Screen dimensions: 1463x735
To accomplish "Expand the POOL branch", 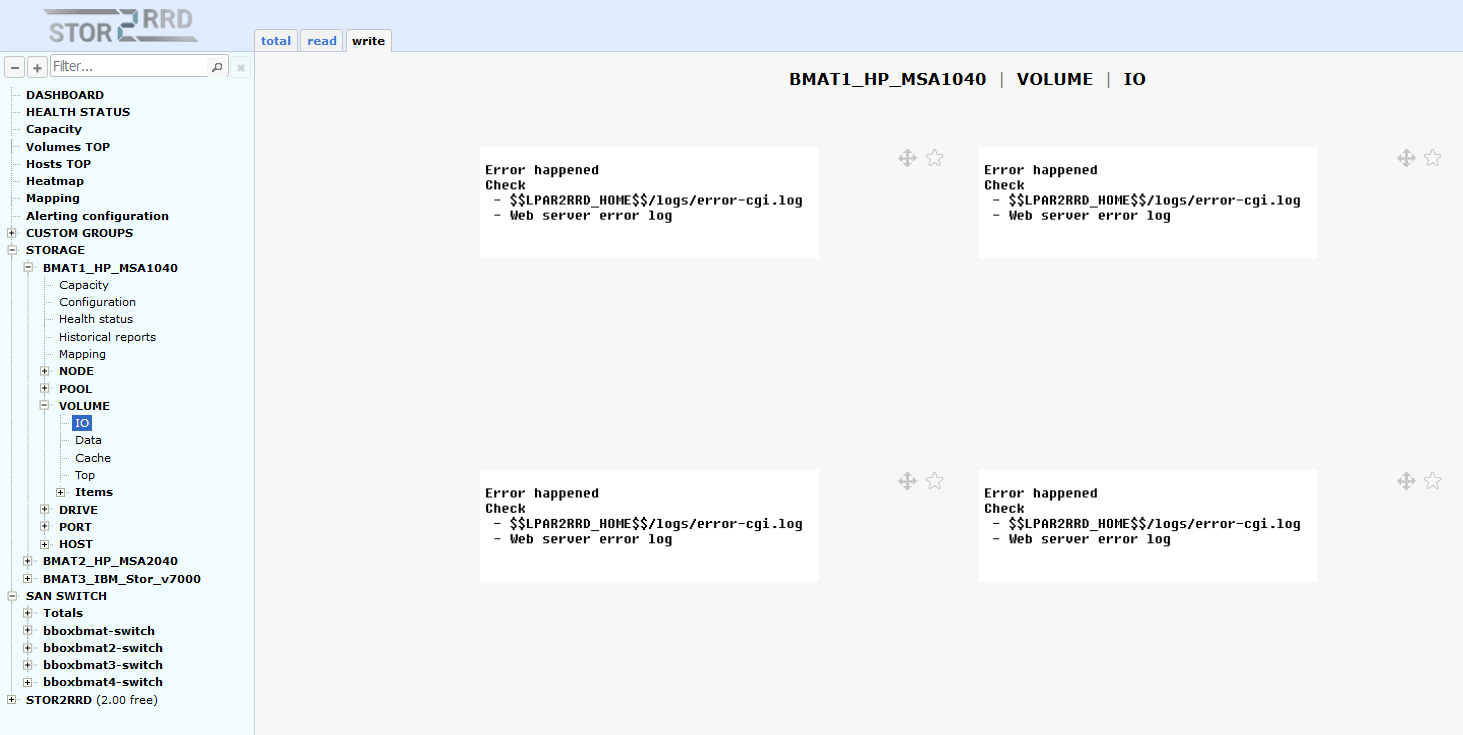I will [x=45, y=389].
